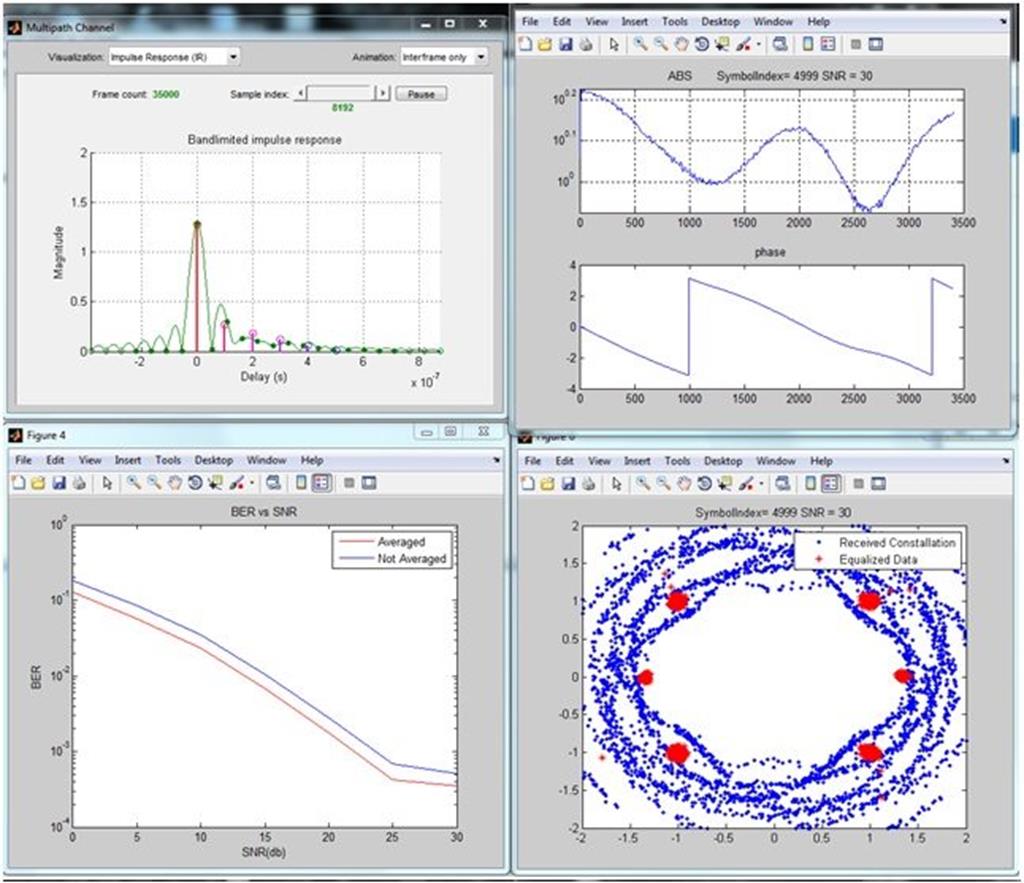Select the Zoom In tool in Figure 4
1024x883 pixels.
tap(132, 483)
